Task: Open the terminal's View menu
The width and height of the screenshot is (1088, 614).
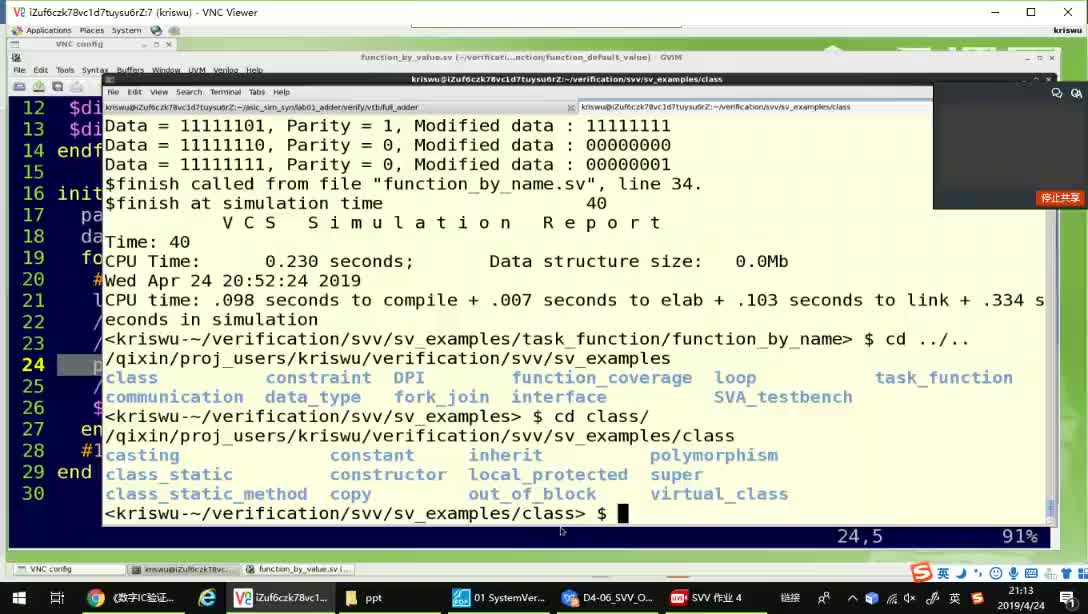Action: click(159, 92)
